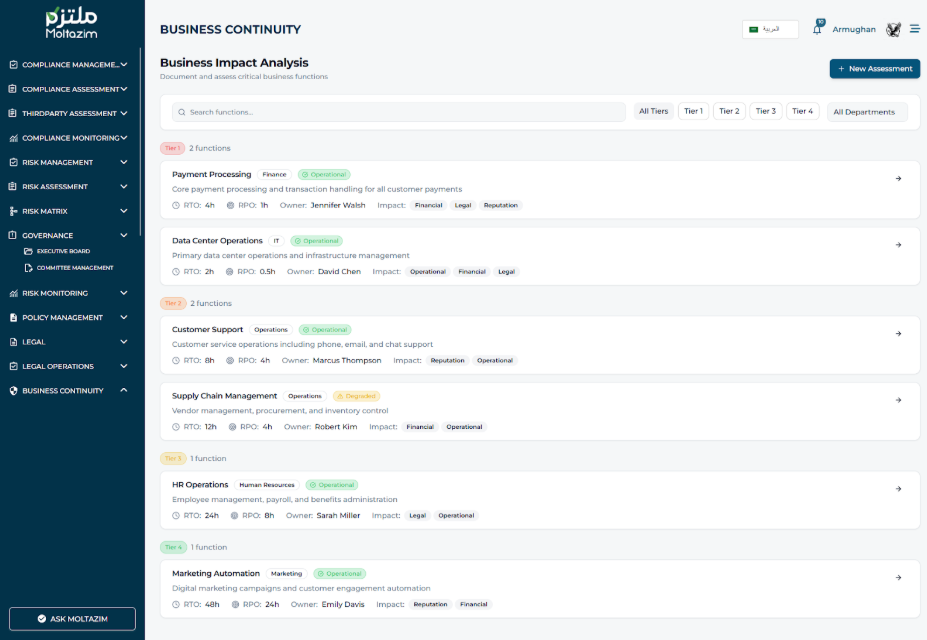Click arrow on Marketing Automation card
927x640 pixels.
pyautogui.click(x=898, y=578)
